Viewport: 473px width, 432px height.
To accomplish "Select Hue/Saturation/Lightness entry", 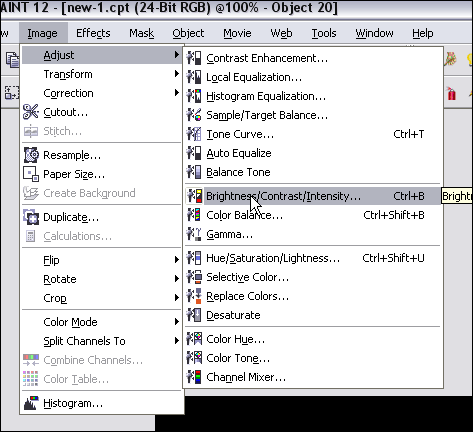I will [313, 258].
